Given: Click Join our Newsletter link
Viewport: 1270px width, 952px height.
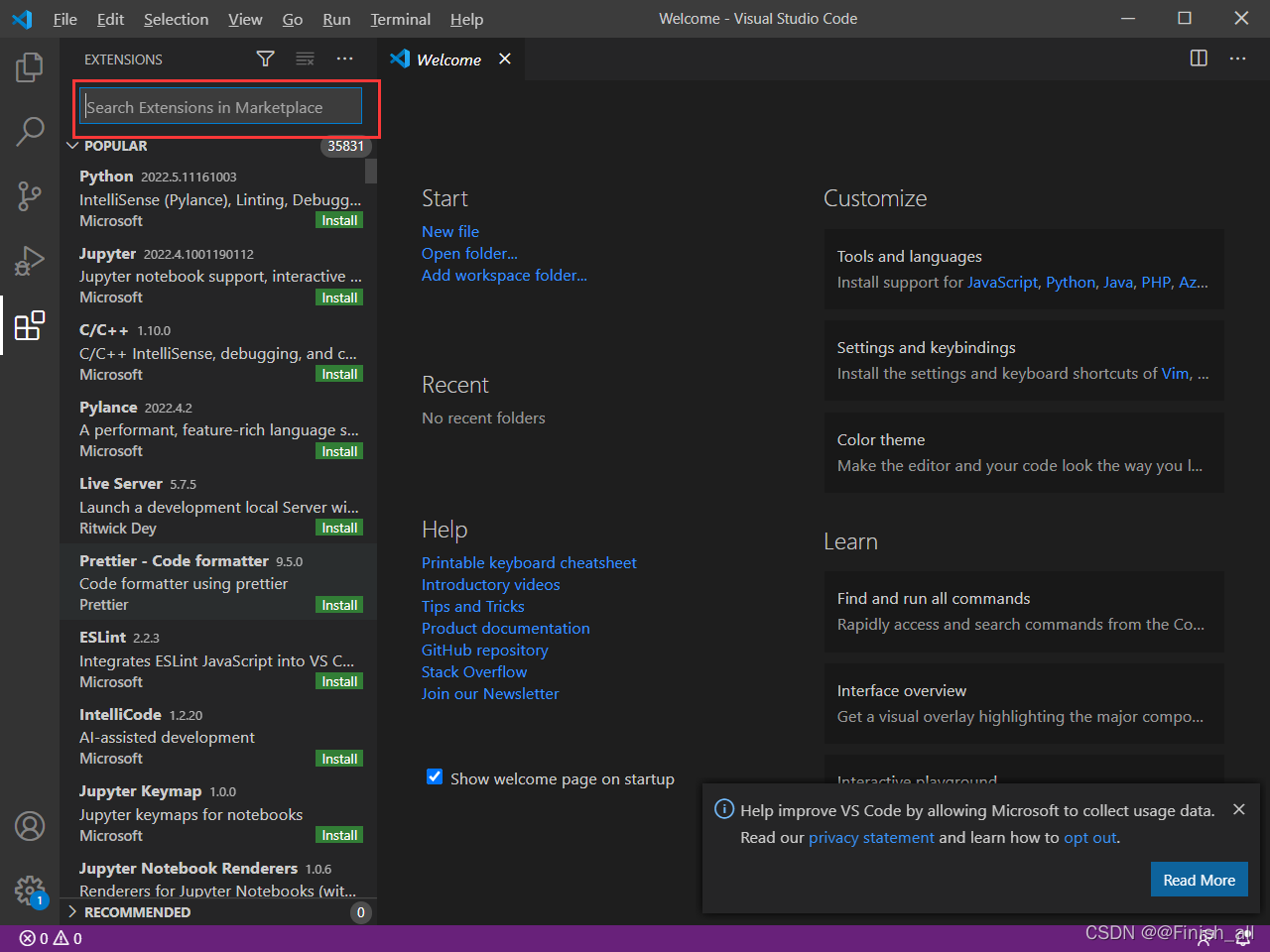Looking at the screenshot, I should [490, 693].
